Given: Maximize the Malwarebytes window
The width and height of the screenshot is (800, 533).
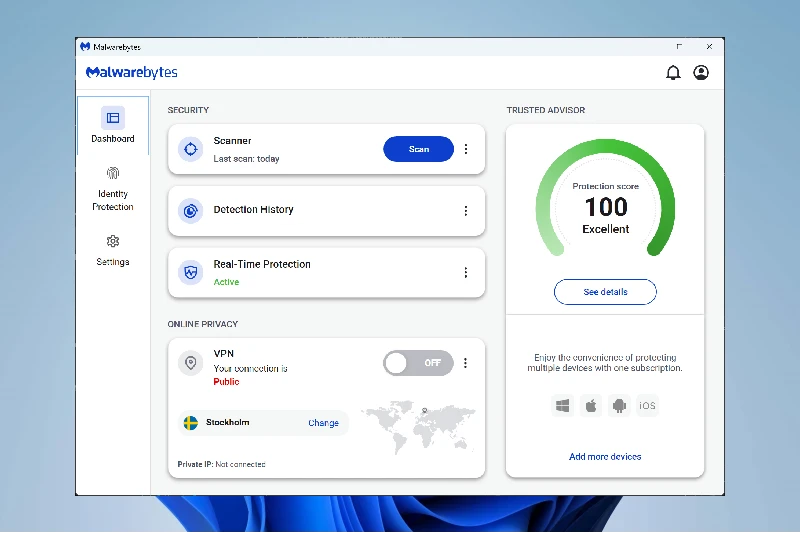Looking at the screenshot, I should click(x=679, y=46).
